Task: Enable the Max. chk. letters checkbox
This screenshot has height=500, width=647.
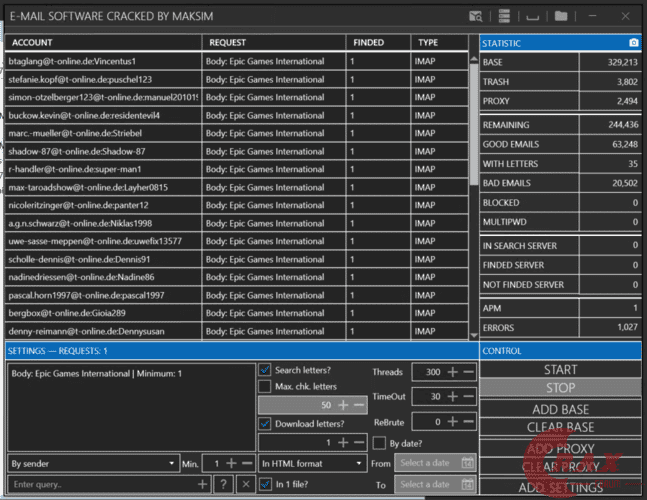Action: (x=265, y=386)
